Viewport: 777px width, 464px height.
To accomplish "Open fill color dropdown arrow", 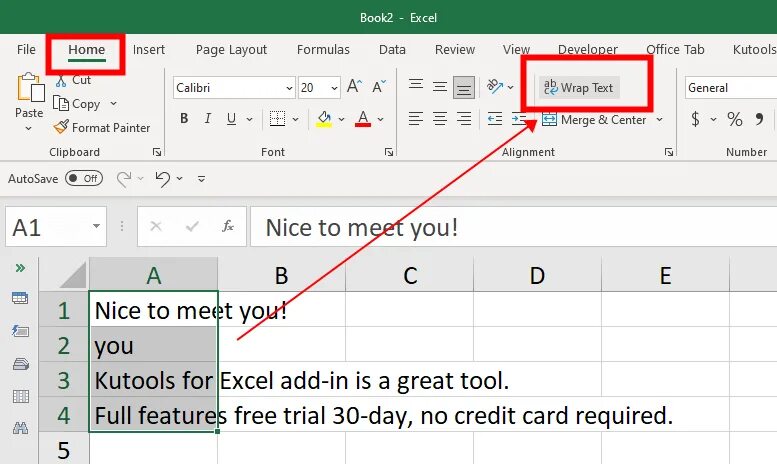I will 341,119.
